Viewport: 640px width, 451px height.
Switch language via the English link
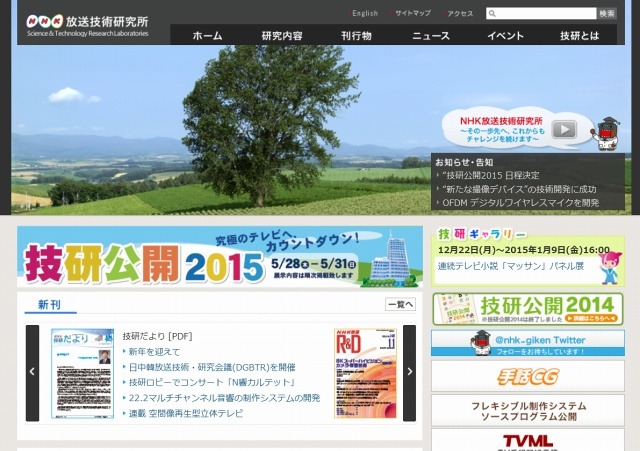pos(365,14)
